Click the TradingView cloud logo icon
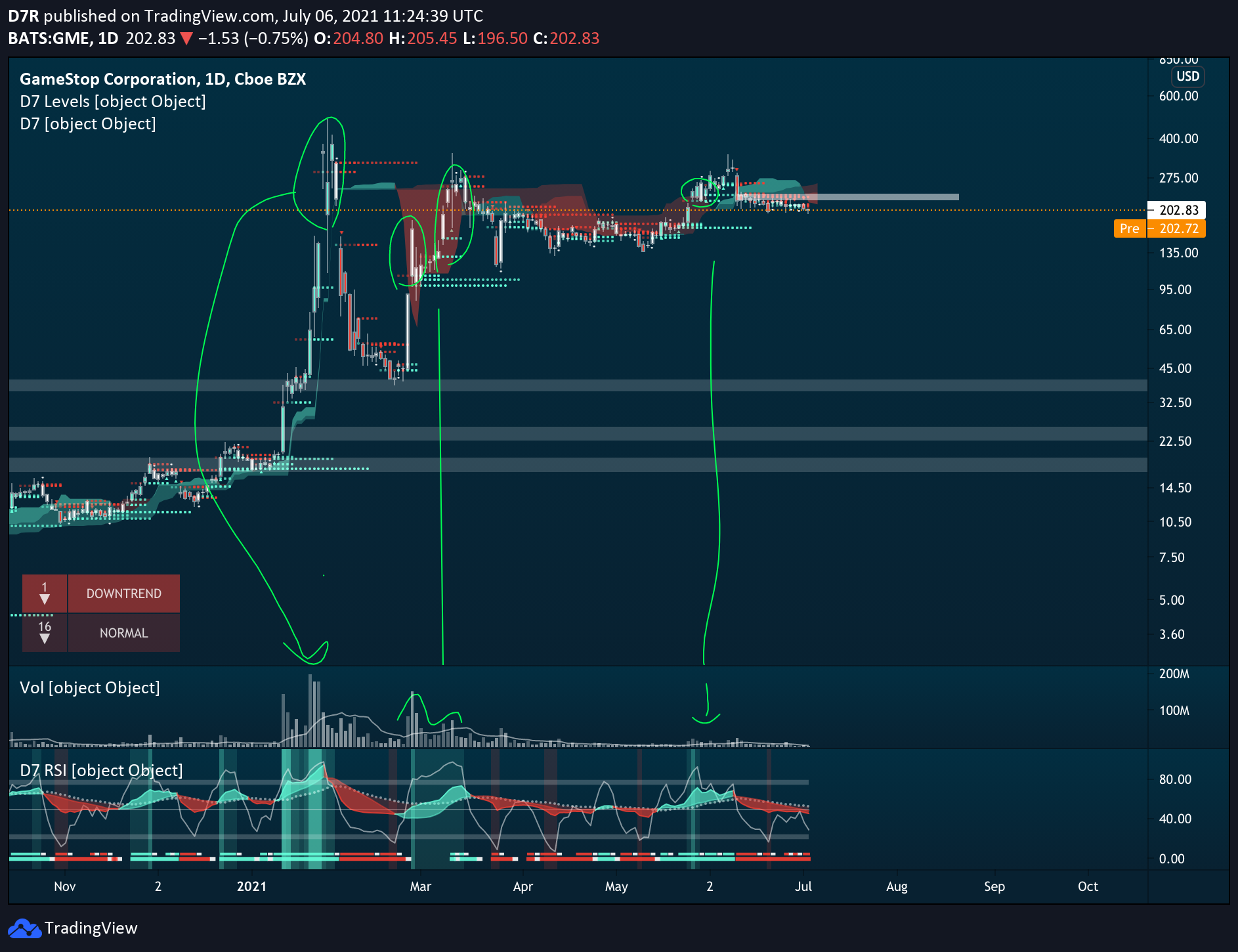The image size is (1238, 952). pos(24,928)
